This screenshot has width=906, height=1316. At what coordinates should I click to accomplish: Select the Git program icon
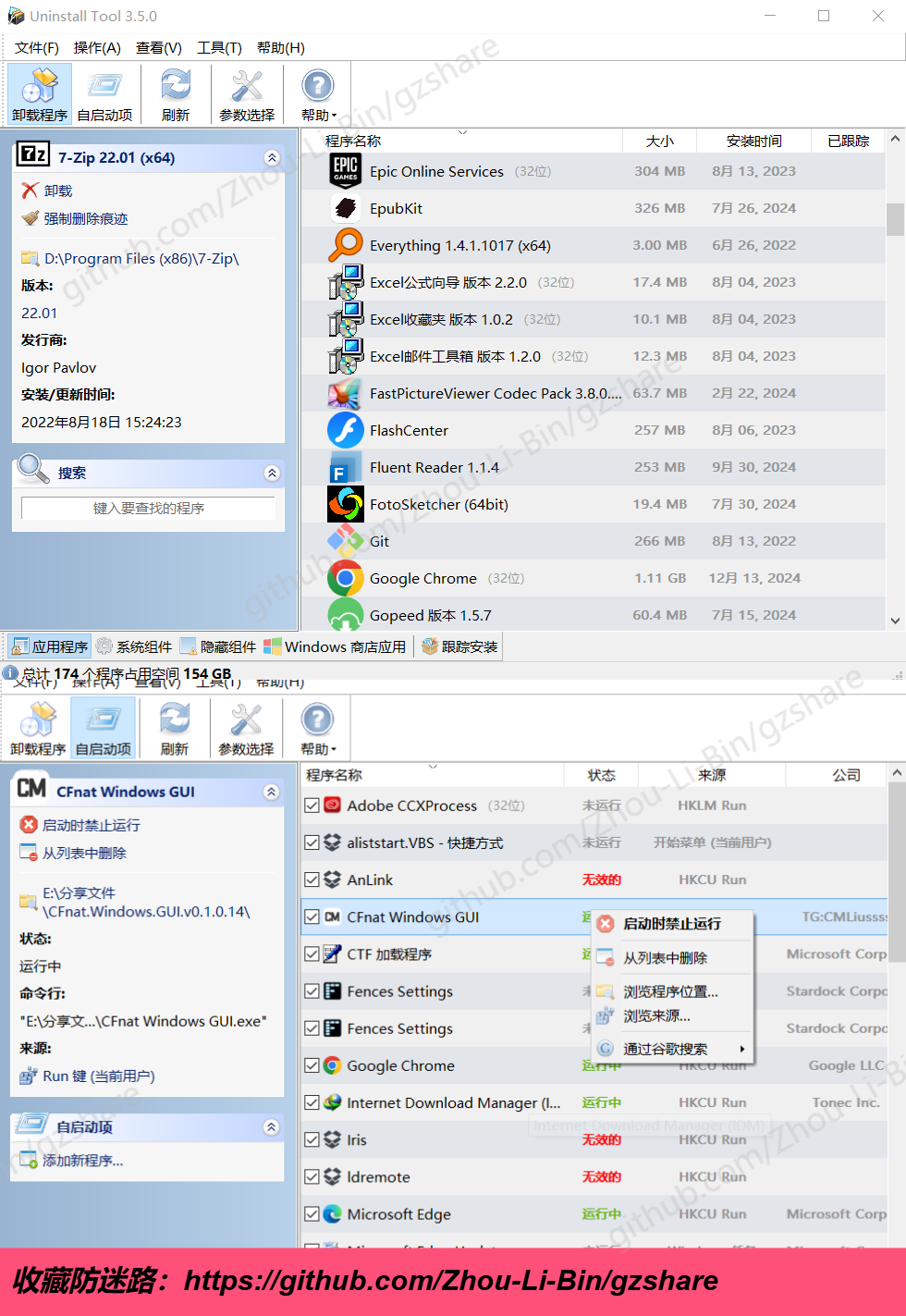pos(346,541)
